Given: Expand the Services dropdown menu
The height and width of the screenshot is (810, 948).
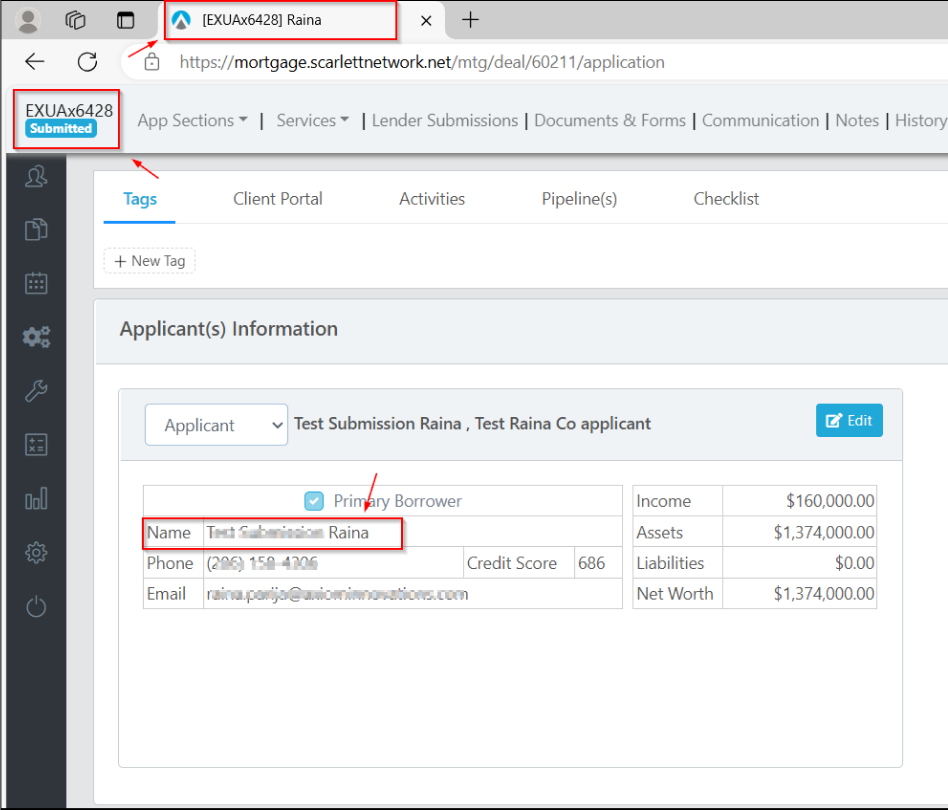Looking at the screenshot, I should [312, 120].
